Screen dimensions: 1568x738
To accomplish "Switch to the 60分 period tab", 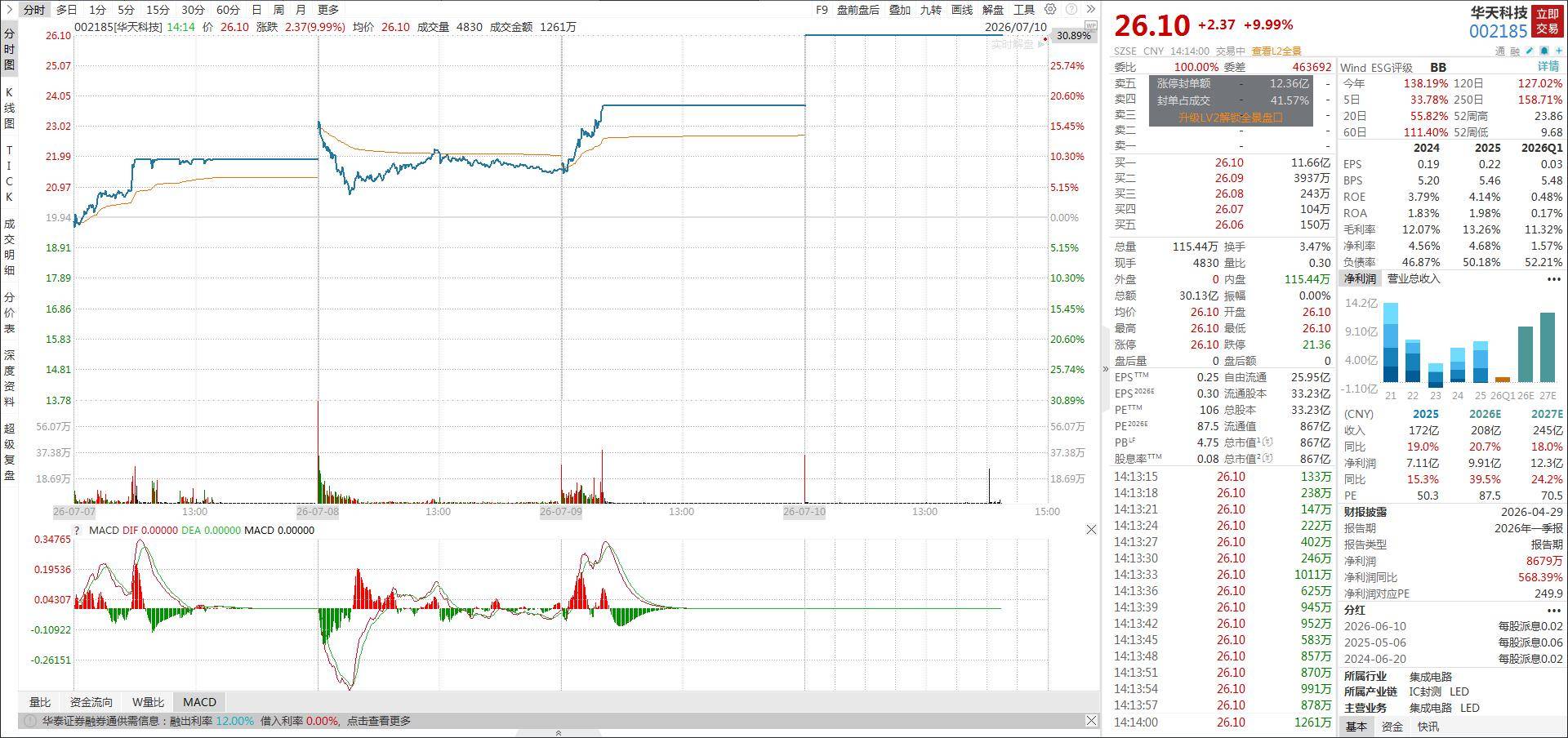I will 229,10.
